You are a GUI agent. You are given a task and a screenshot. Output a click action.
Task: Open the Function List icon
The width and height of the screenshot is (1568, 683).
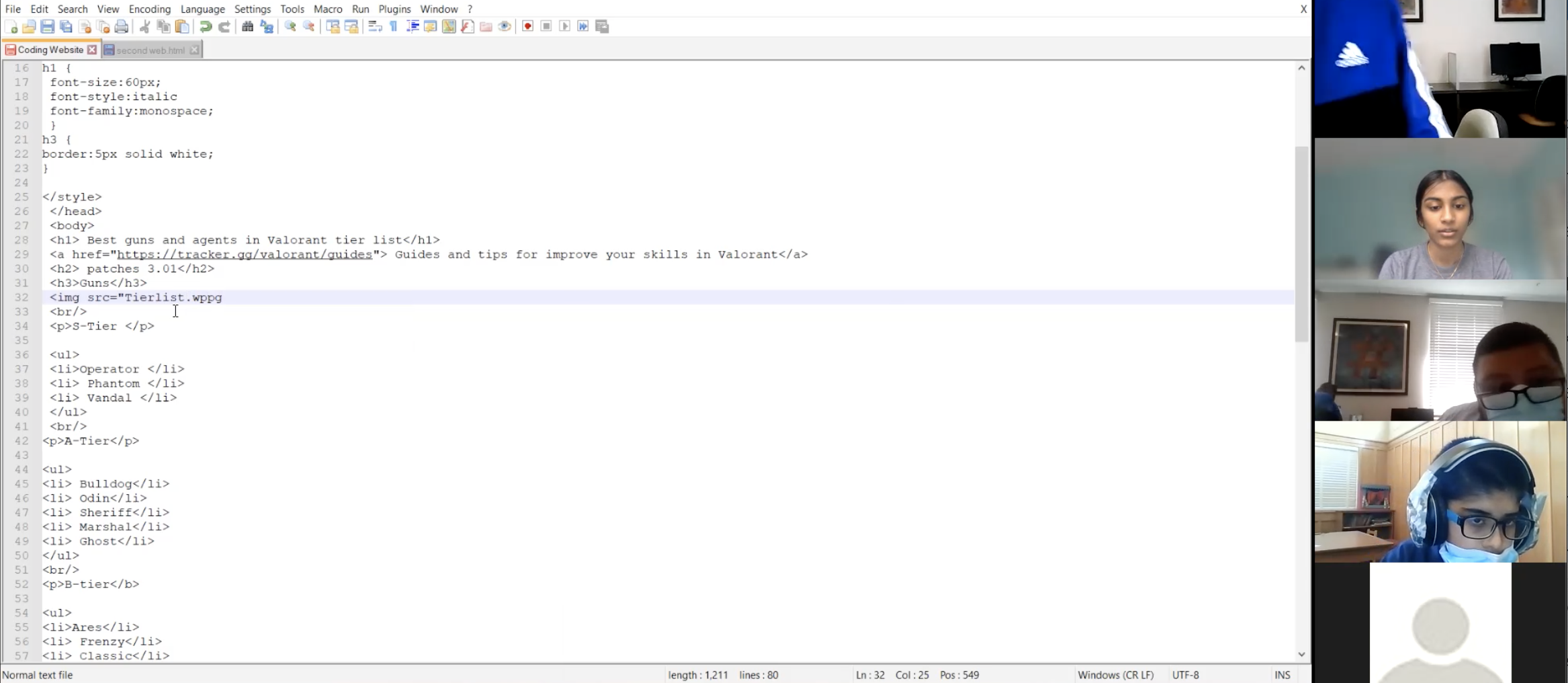pos(468,26)
